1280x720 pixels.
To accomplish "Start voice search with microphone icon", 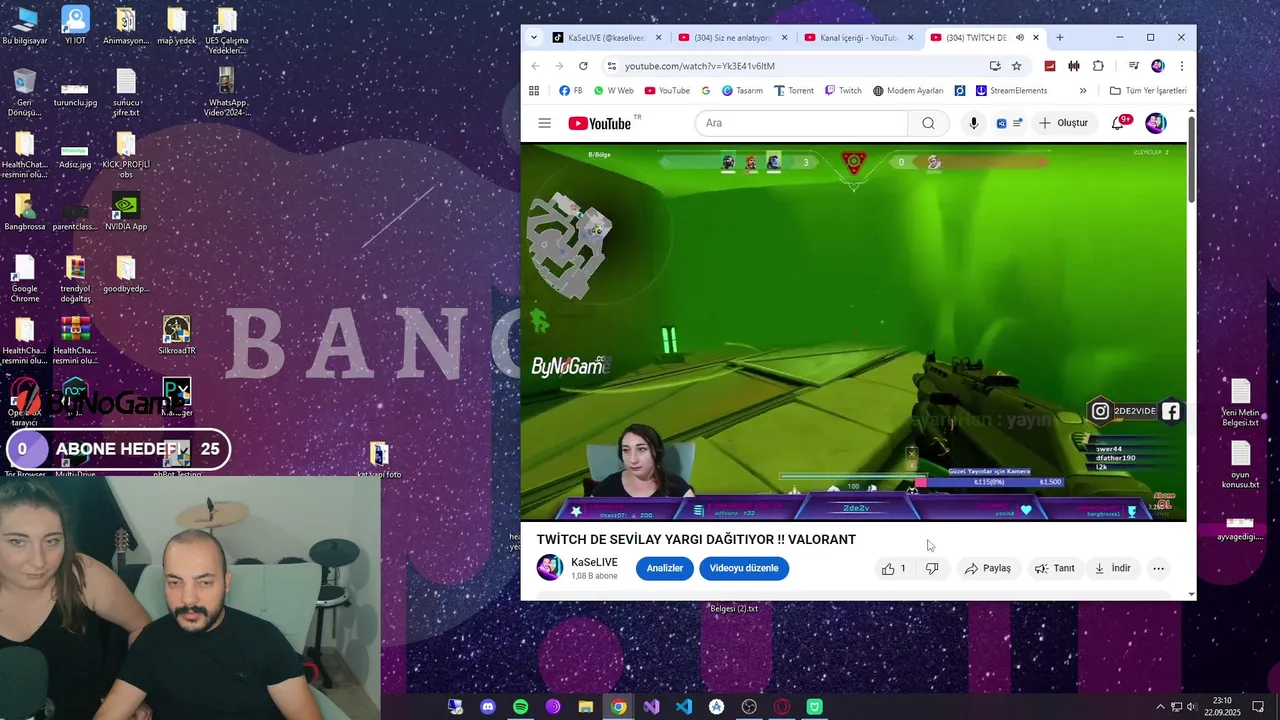I will click(x=973, y=123).
